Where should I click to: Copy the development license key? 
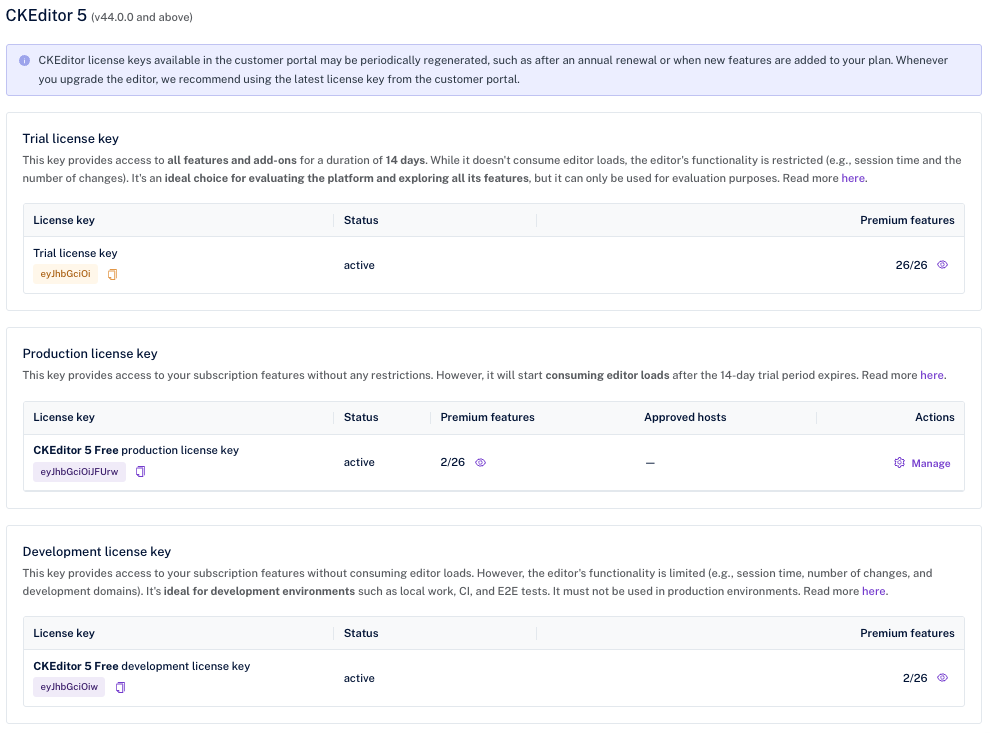pyautogui.click(x=121, y=688)
